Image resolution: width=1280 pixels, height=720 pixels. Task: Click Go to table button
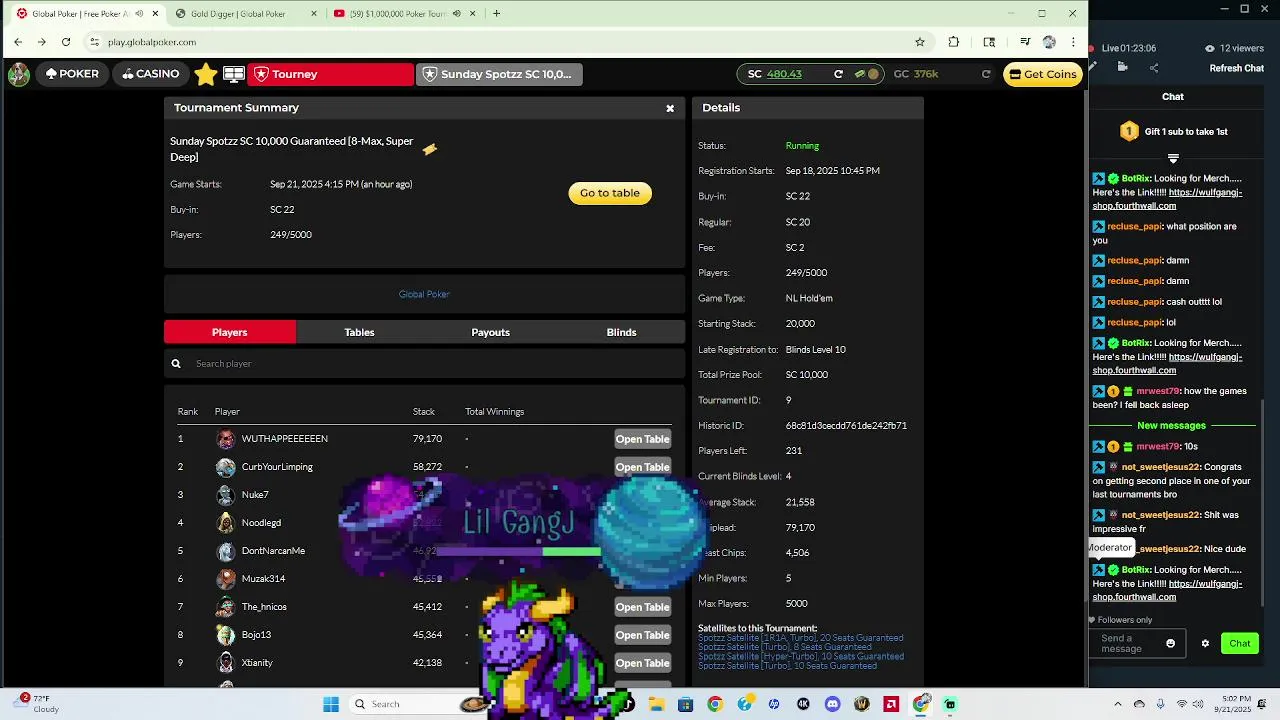click(x=610, y=193)
